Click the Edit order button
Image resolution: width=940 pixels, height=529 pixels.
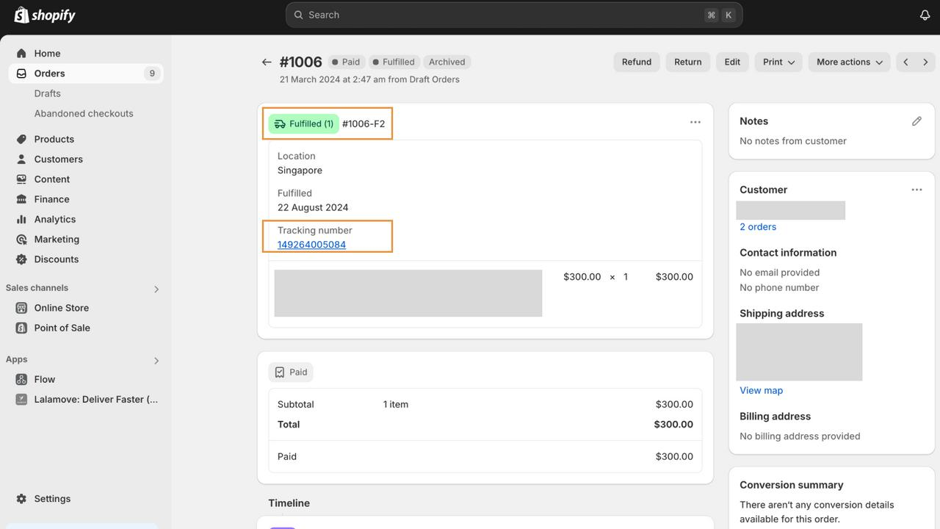point(732,62)
